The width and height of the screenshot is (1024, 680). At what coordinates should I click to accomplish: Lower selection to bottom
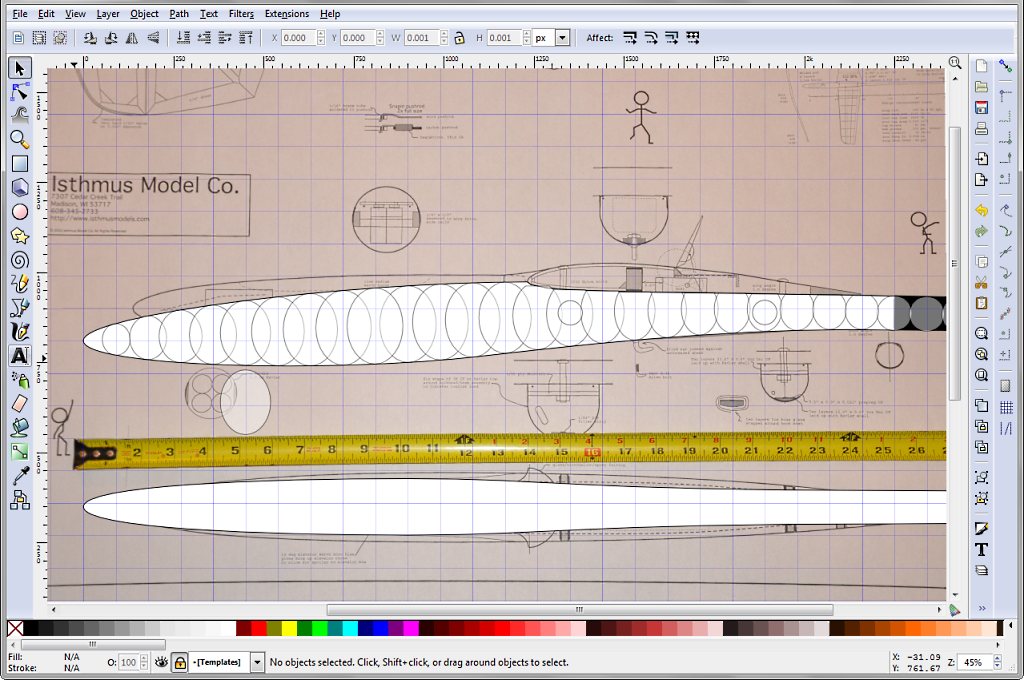tap(184, 38)
